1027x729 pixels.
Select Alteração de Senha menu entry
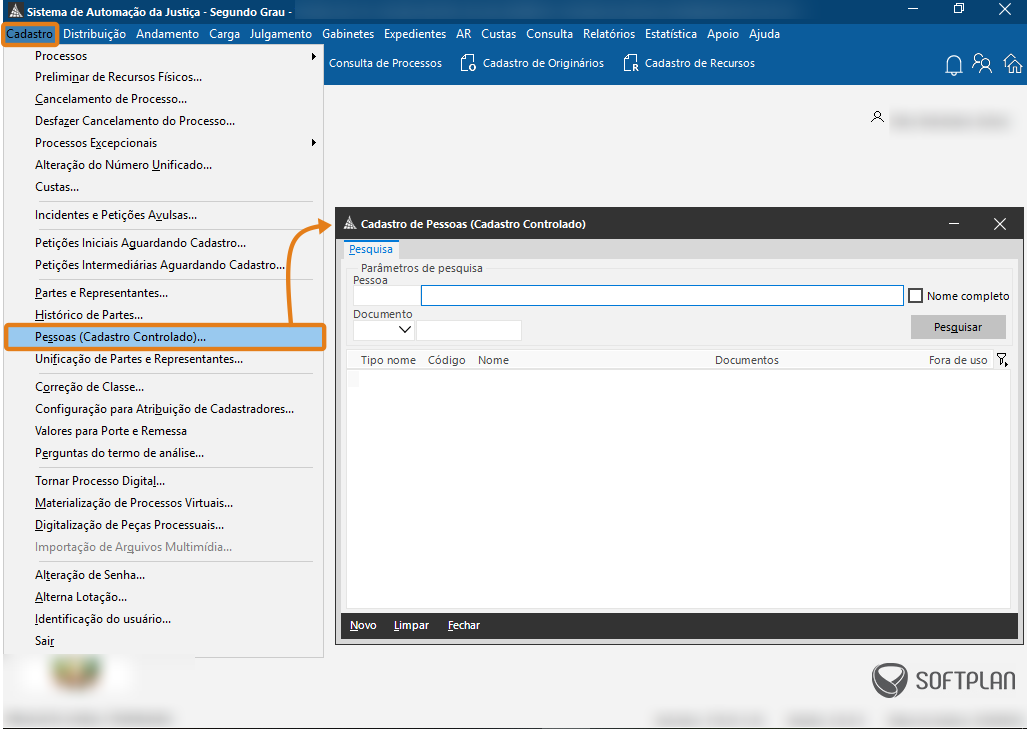tap(90, 575)
